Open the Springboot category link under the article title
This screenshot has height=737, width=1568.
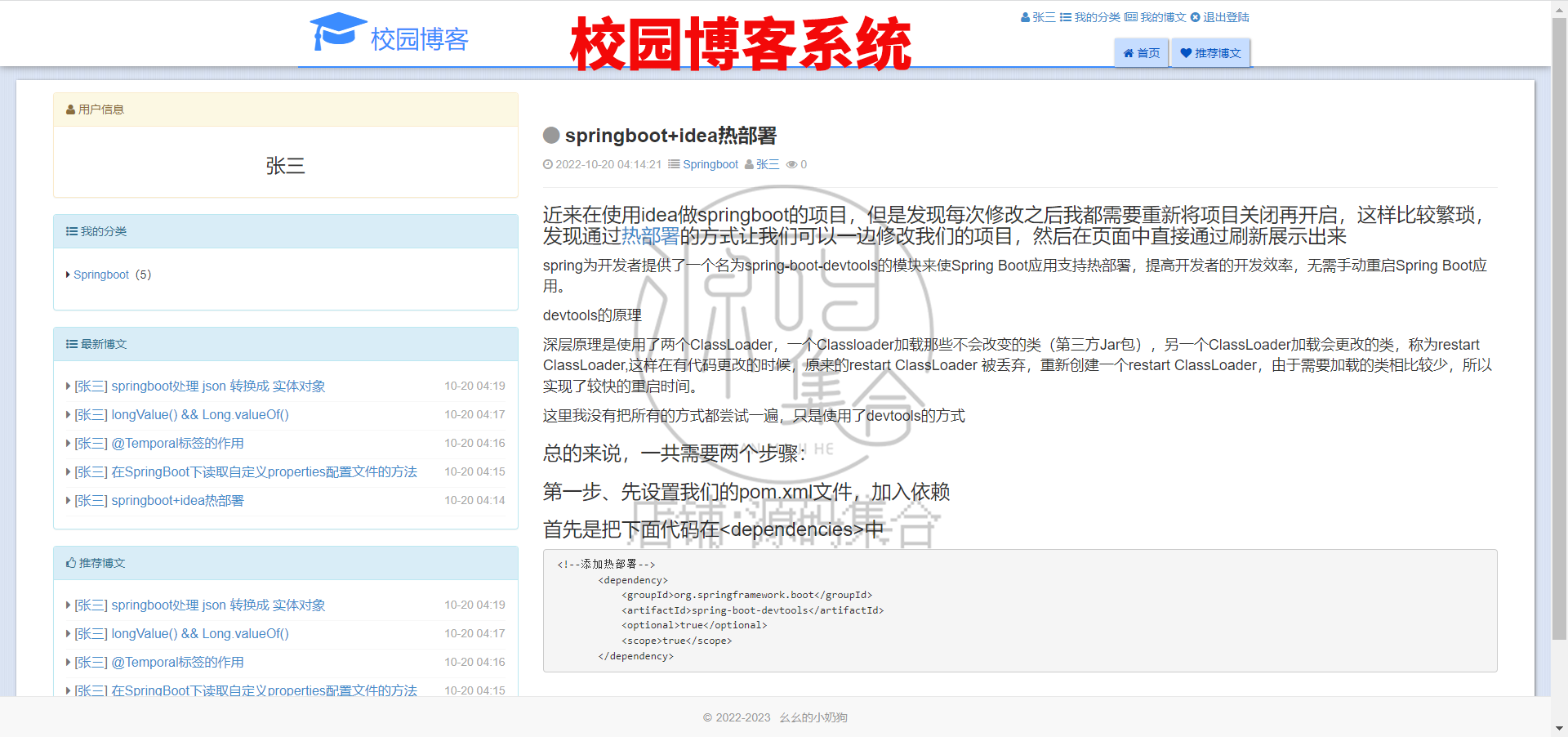click(710, 164)
